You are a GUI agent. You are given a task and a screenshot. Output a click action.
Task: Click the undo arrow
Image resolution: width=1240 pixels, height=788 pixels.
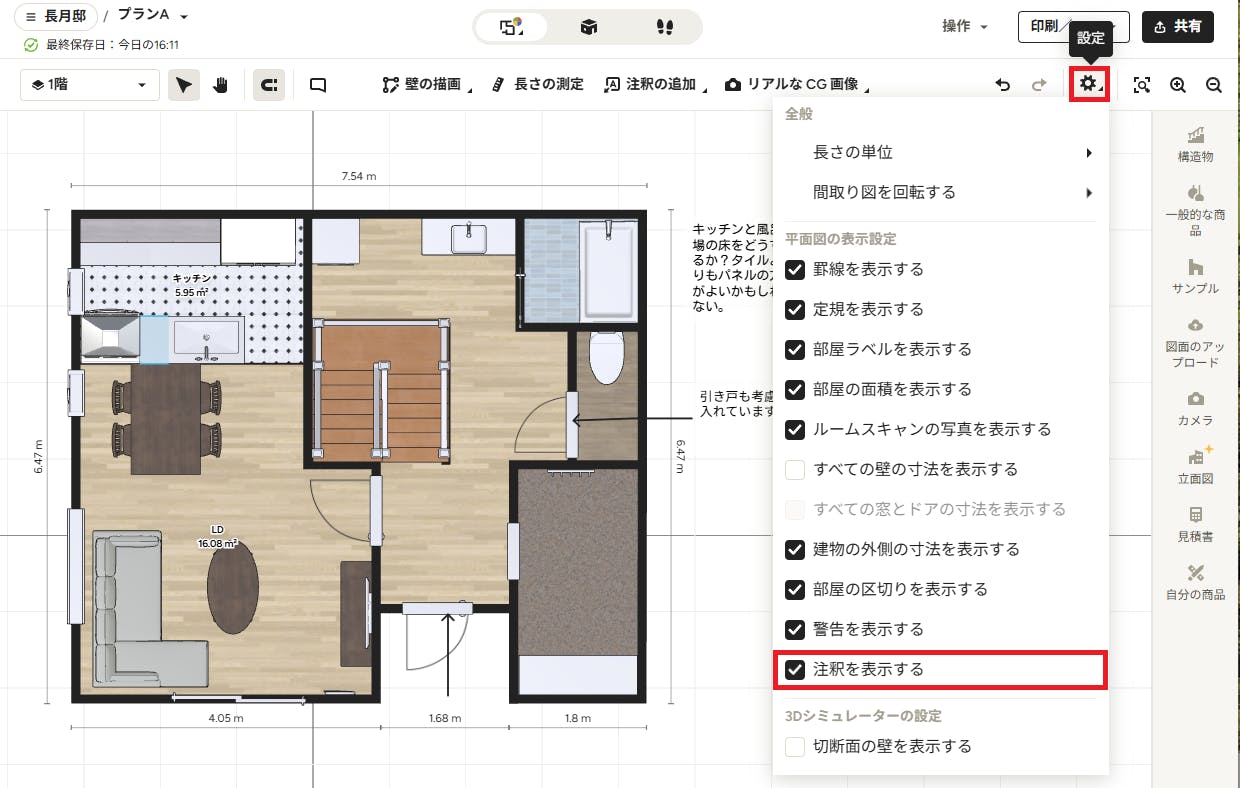(x=1003, y=85)
